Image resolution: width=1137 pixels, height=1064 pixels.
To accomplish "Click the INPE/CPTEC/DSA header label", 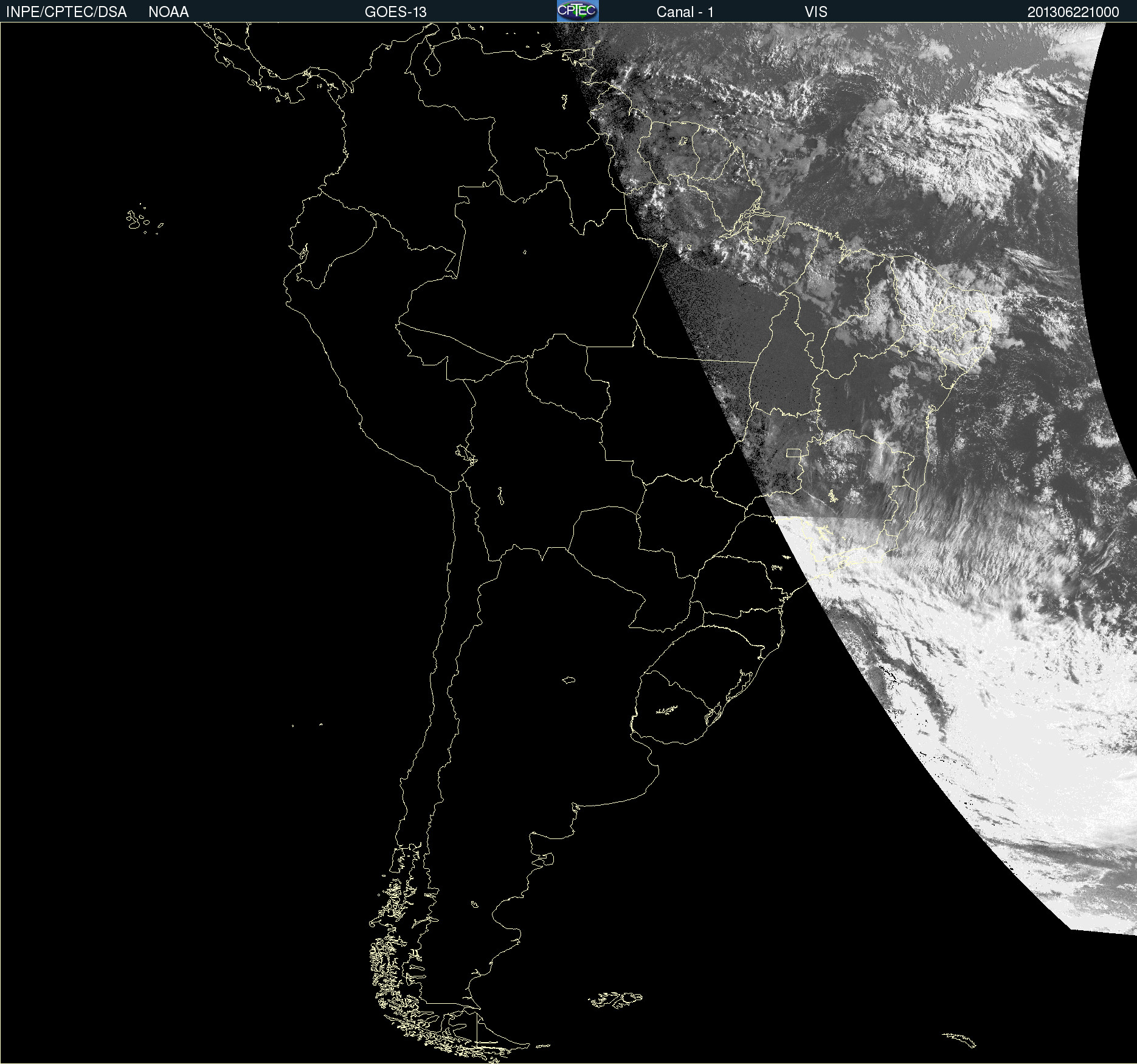I will 66,12.
